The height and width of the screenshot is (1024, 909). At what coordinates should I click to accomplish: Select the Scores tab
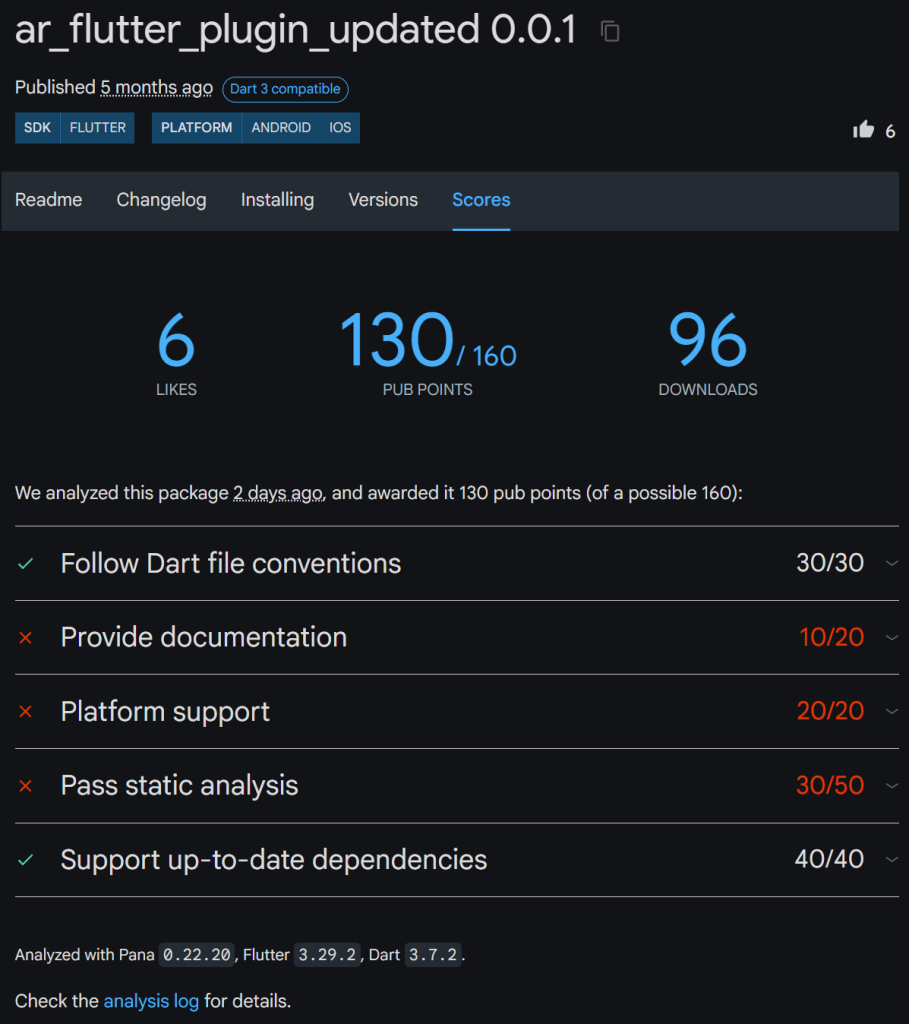[481, 200]
